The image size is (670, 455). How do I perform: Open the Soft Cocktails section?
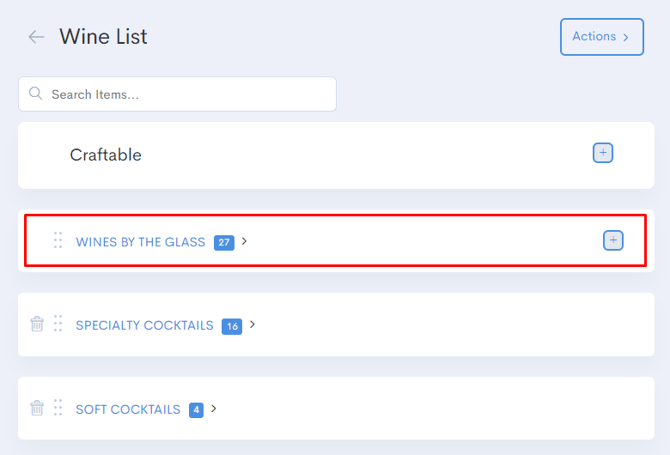[128, 410]
